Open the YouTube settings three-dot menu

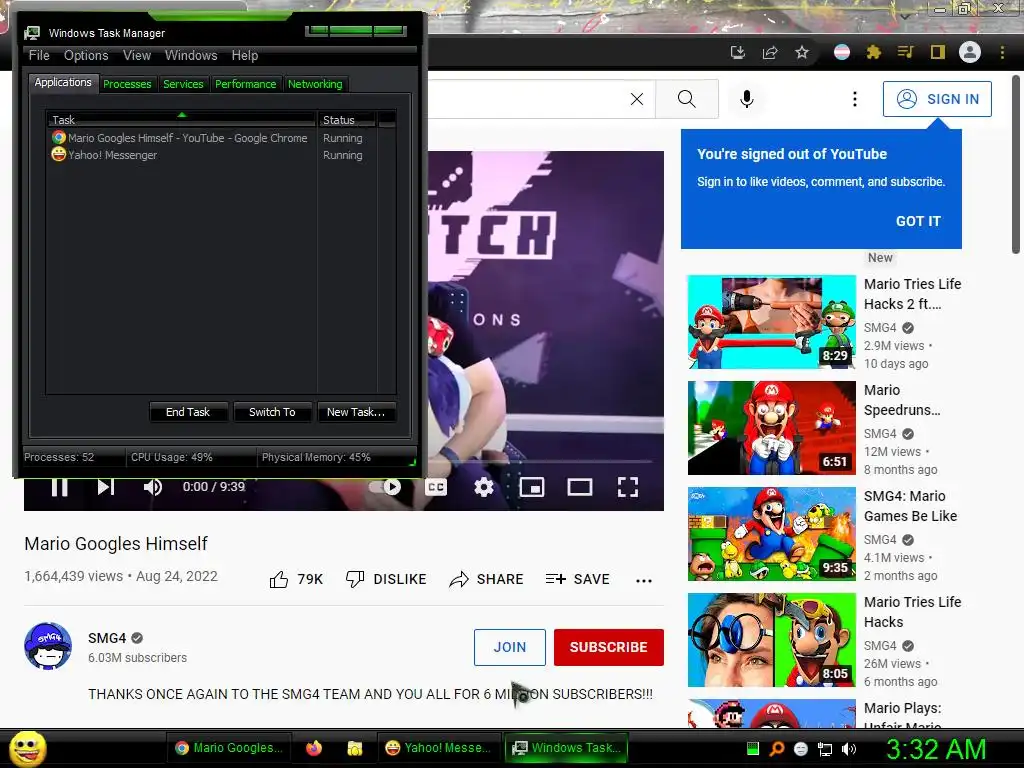pyautogui.click(x=855, y=99)
